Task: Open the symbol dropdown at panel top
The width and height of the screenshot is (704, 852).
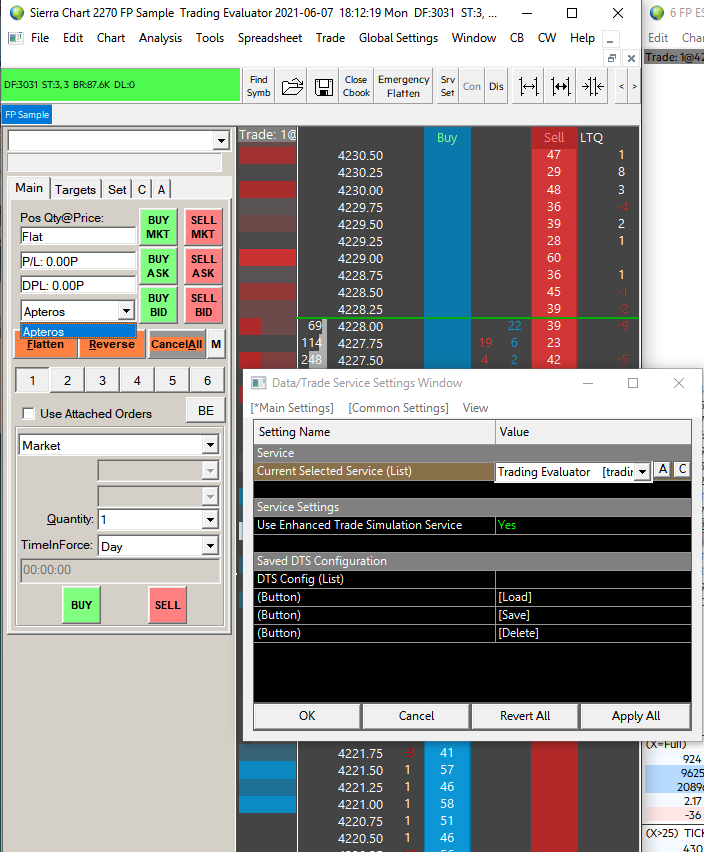Action: 221,141
